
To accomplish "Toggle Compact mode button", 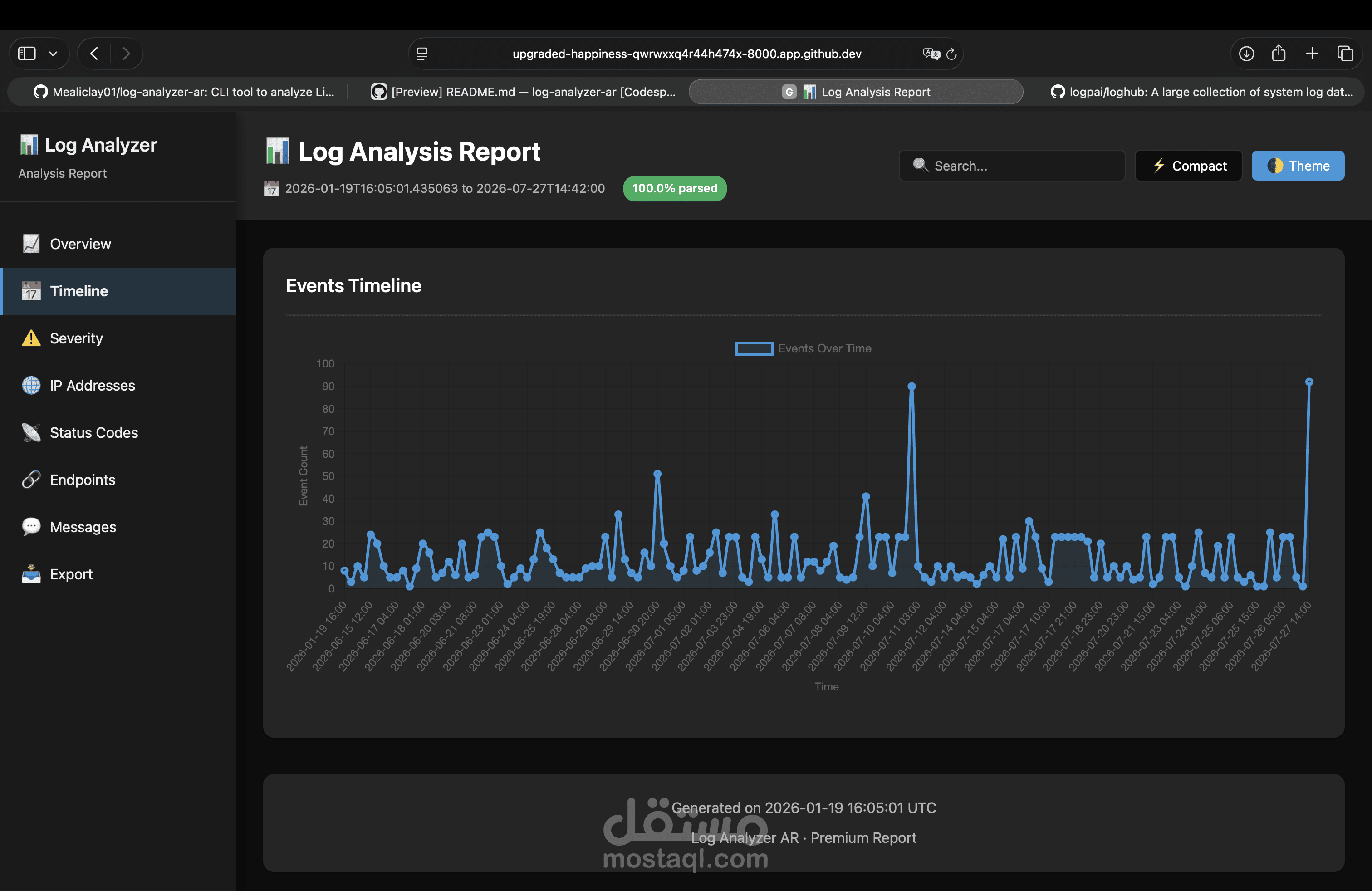I will [1188, 166].
